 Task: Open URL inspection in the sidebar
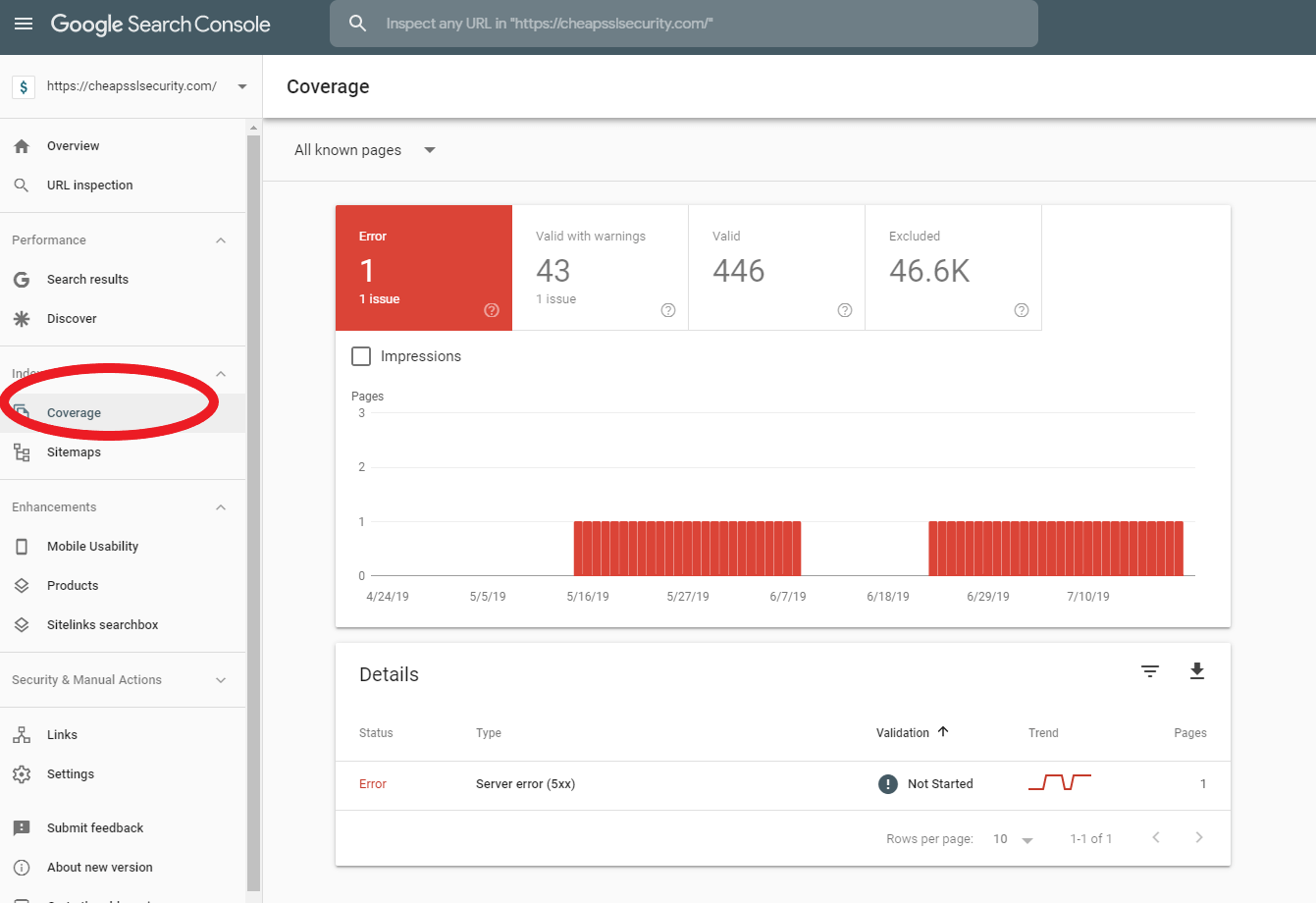tap(123, 186)
